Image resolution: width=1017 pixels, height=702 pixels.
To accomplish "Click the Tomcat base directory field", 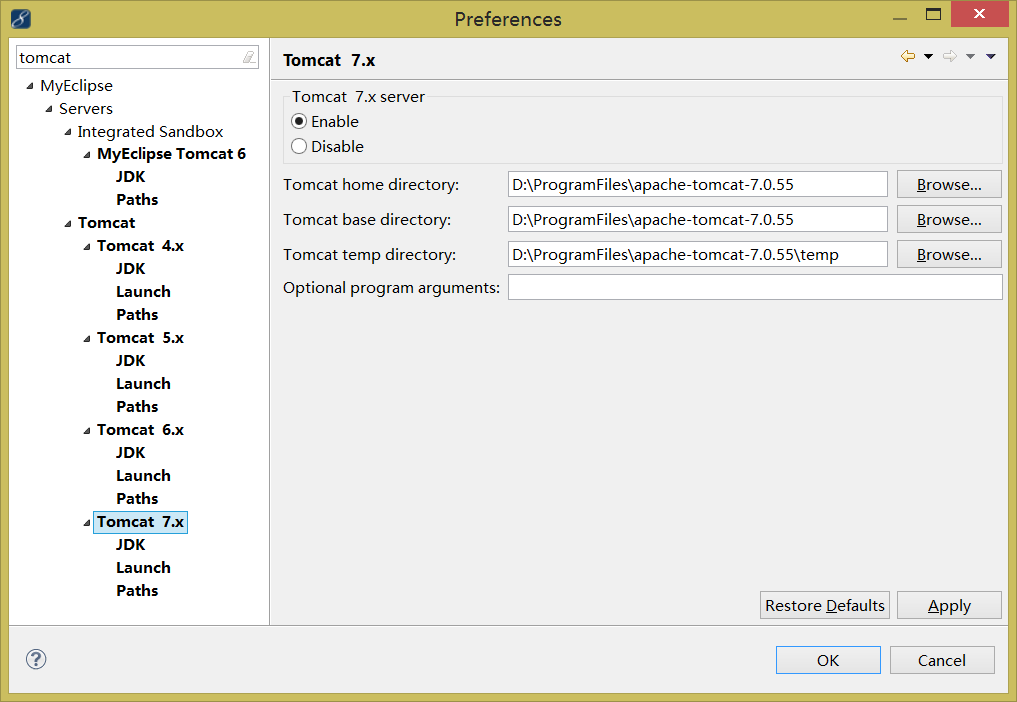I will tap(698, 219).
